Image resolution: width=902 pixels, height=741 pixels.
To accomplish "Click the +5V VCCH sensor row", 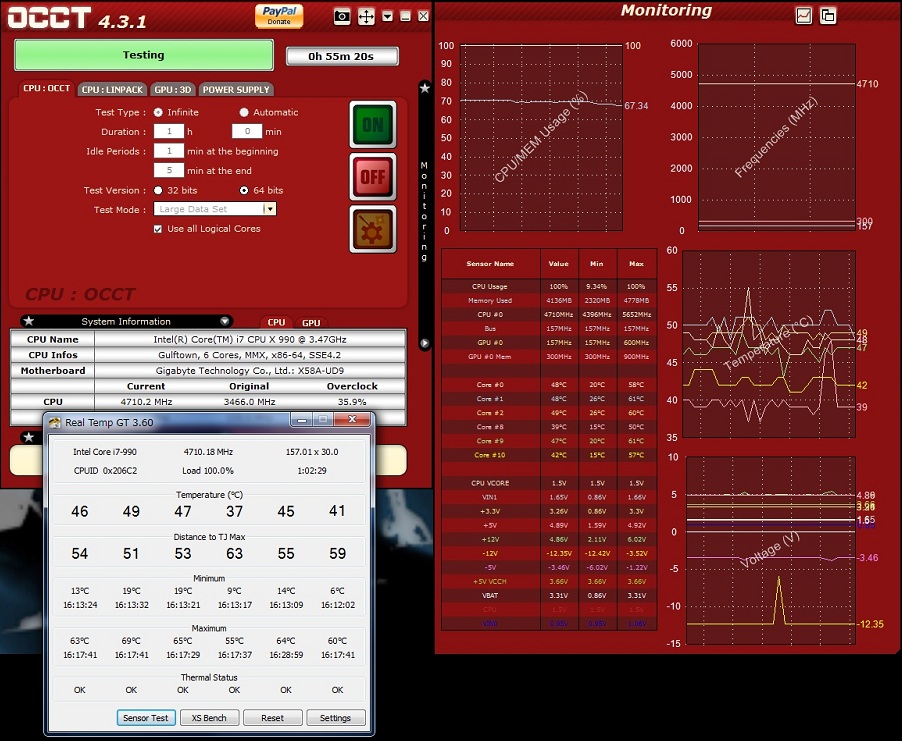I will click(x=549, y=581).
